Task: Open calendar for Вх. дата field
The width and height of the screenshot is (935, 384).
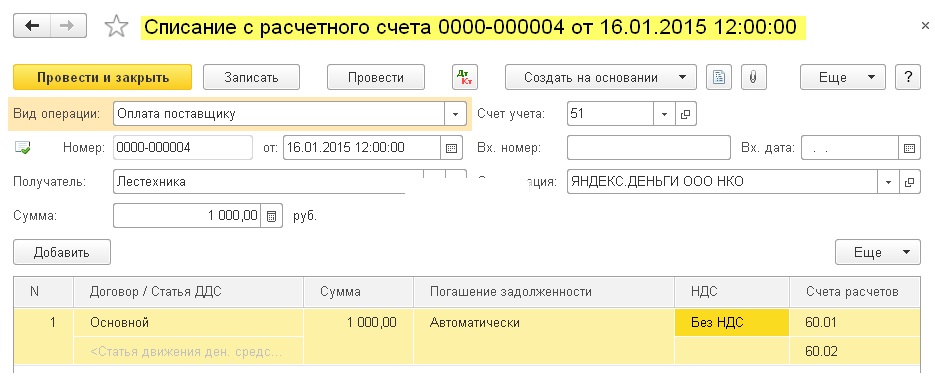Action: [x=908, y=148]
